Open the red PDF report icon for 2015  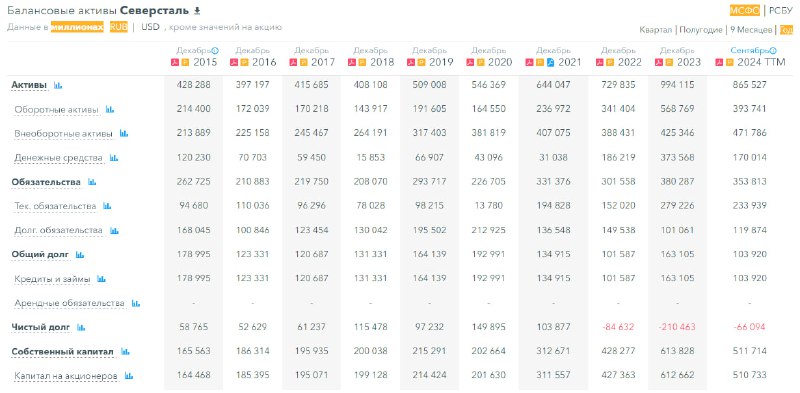(174, 63)
